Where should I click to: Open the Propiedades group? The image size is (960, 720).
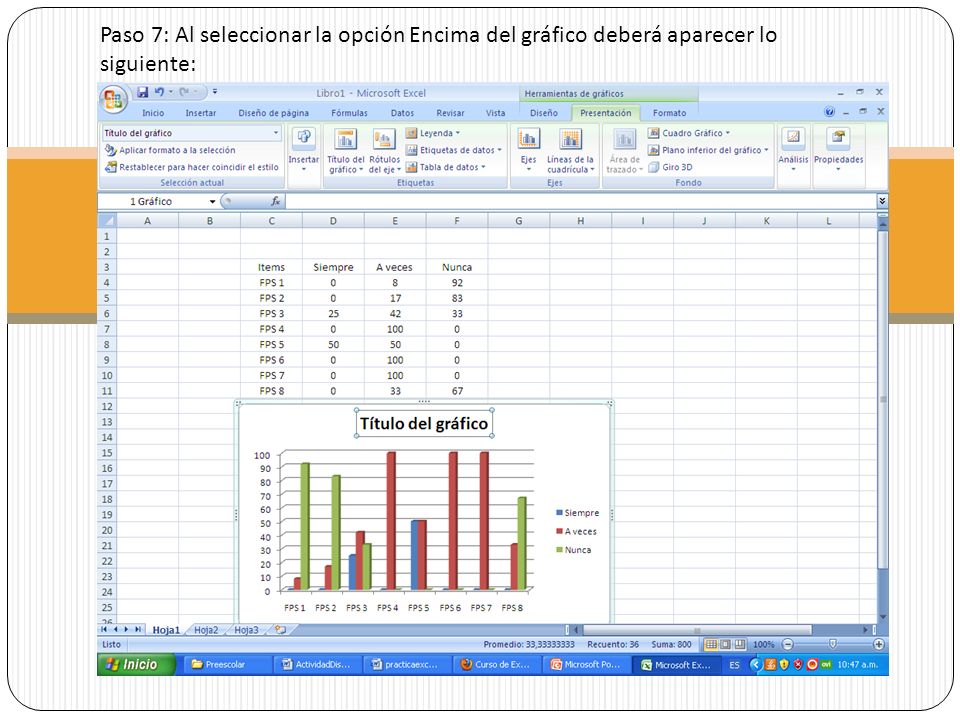[838, 151]
